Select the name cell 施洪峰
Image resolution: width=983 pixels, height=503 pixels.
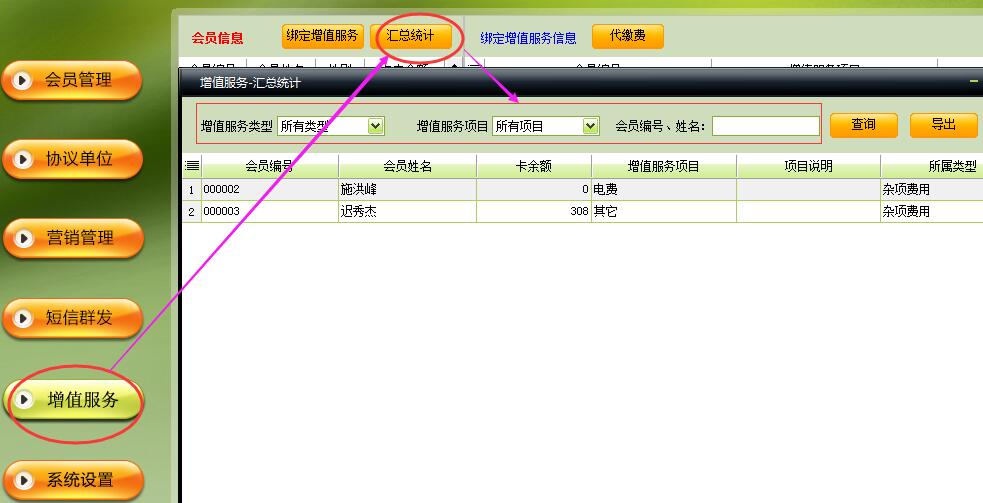click(407, 189)
